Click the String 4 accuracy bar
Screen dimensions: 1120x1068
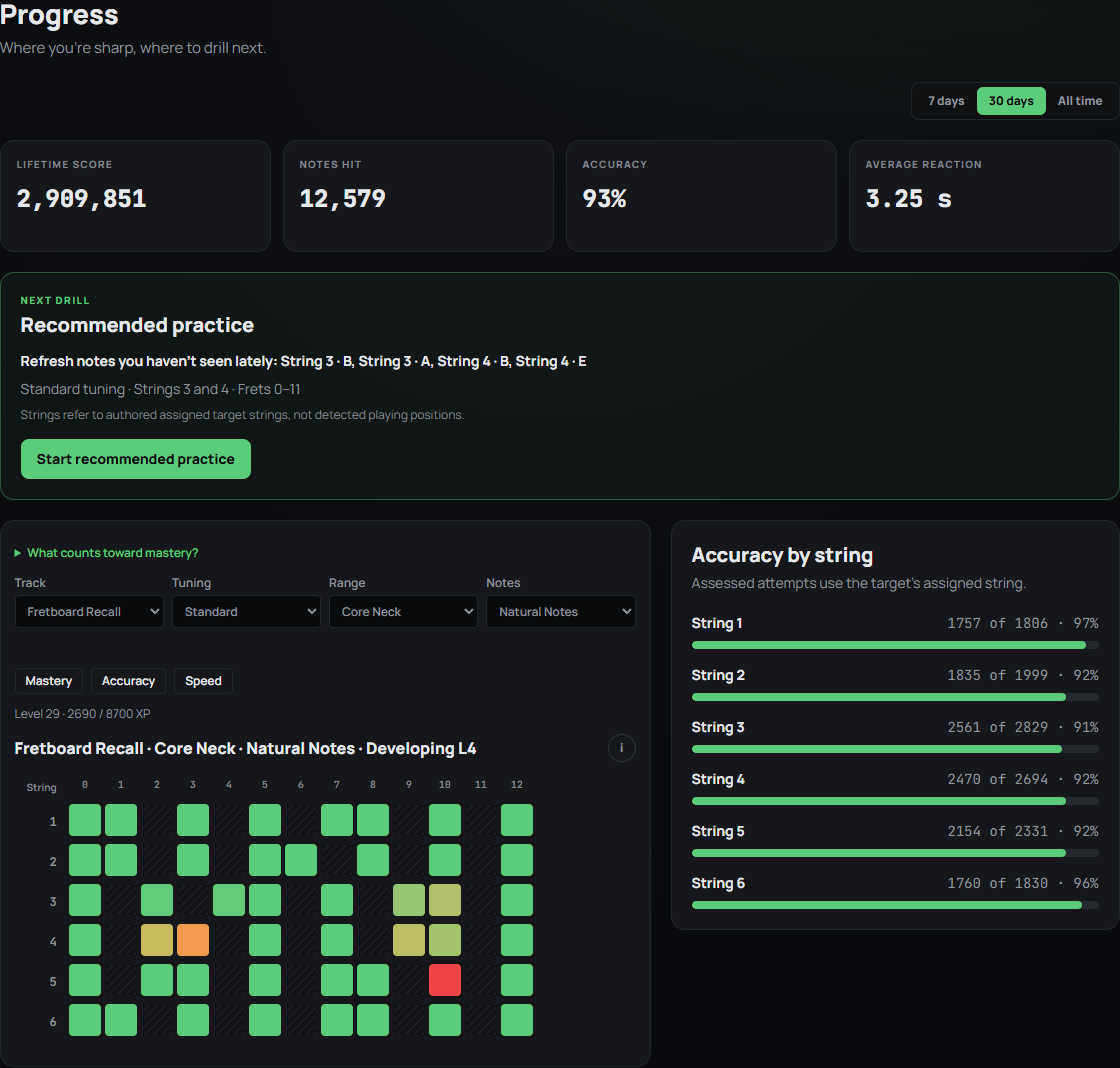[895, 802]
